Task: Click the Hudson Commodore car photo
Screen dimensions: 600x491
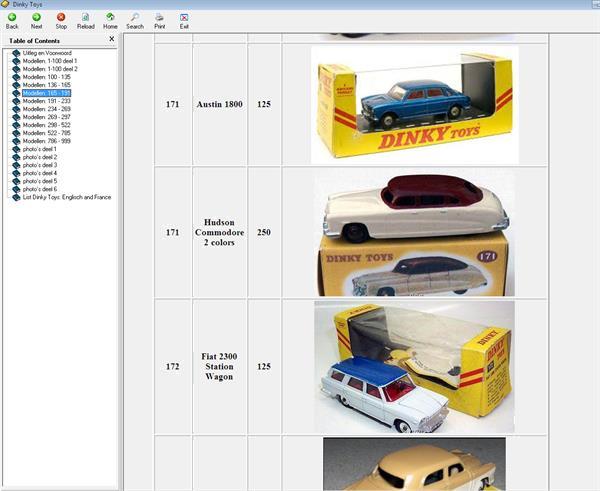Action: pos(415,233)
